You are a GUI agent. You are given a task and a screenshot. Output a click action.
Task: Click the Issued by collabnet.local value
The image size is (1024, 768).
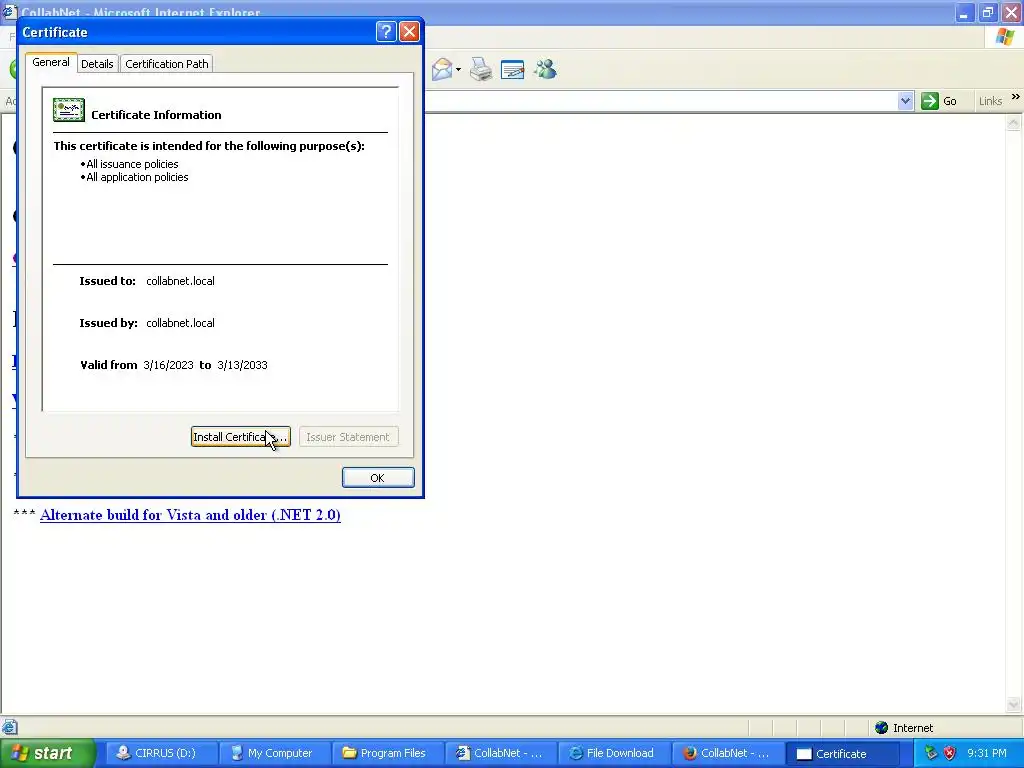[x=180, y=323]
